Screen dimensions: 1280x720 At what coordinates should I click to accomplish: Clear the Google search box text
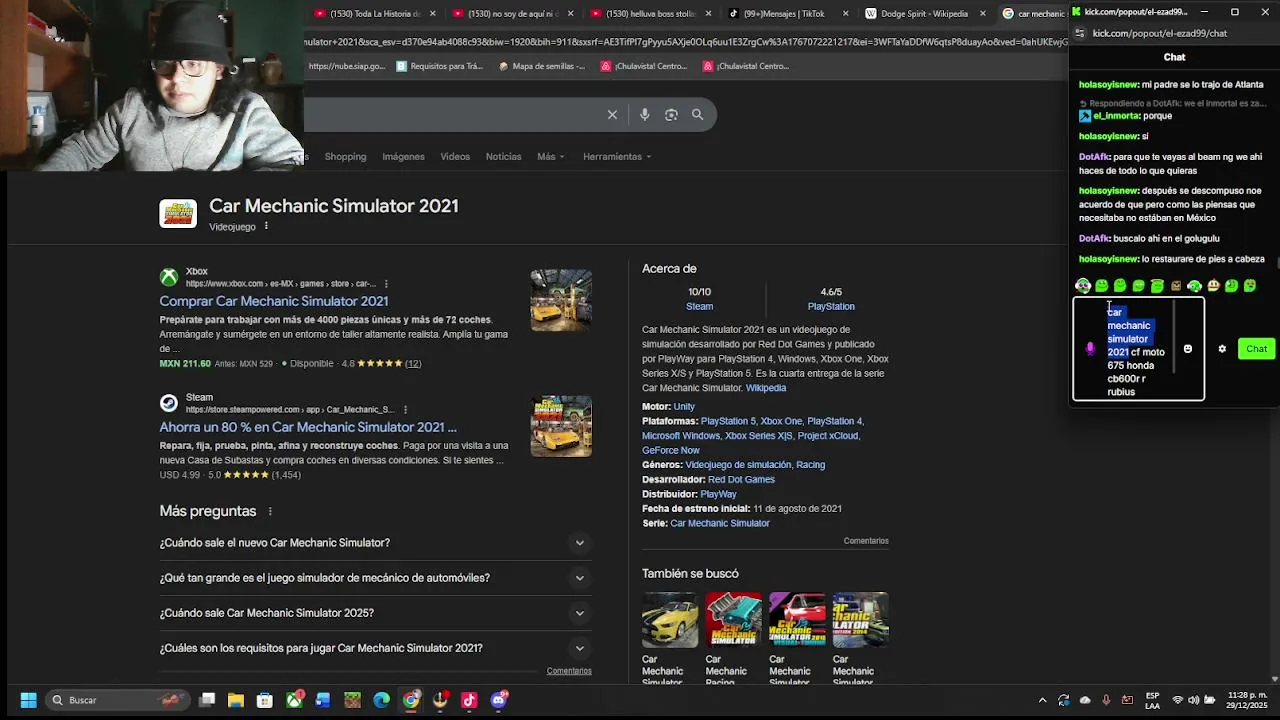(612, 115)
